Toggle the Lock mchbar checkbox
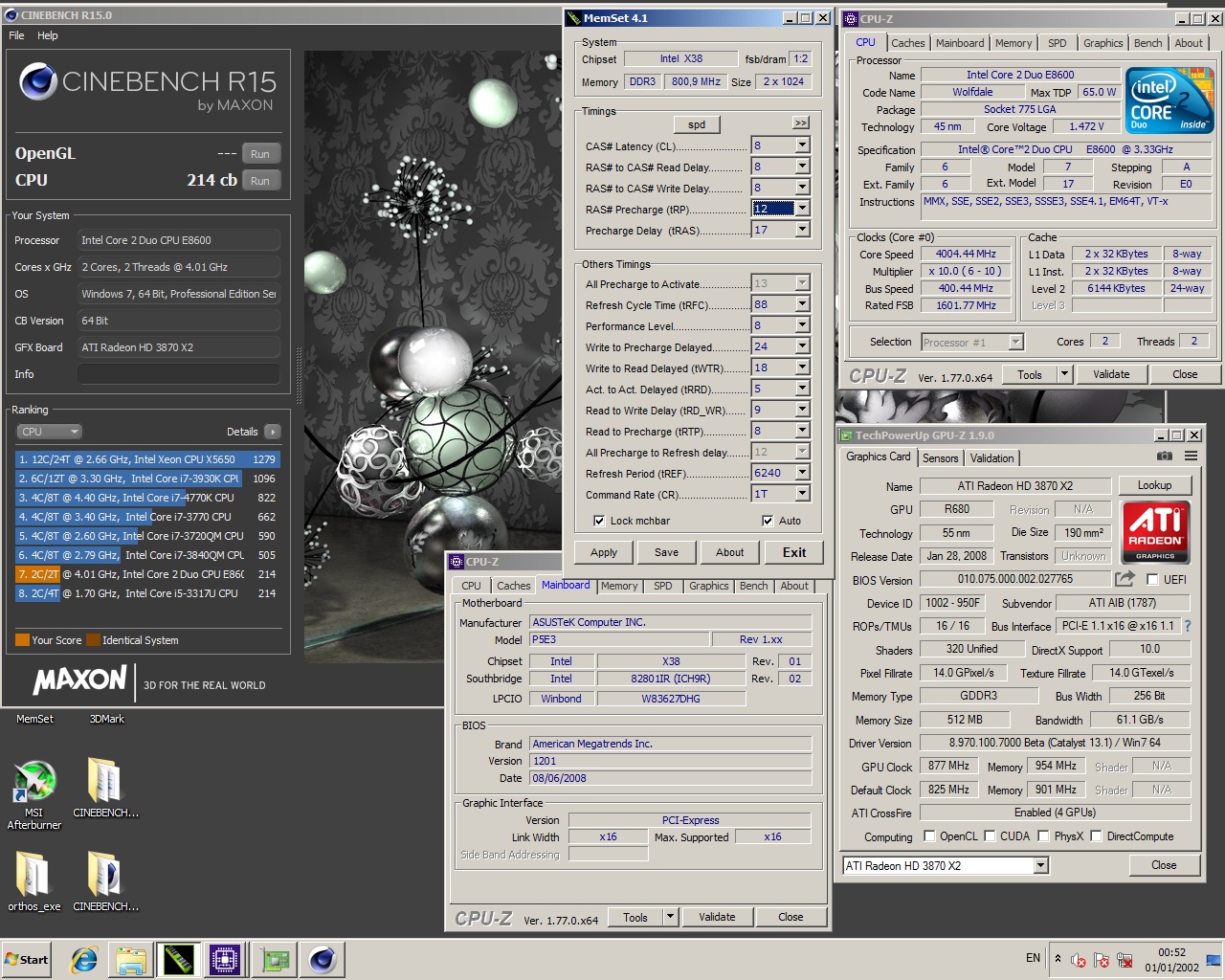The width and height of the screenshot is (1225, 980). click(599, 521)
